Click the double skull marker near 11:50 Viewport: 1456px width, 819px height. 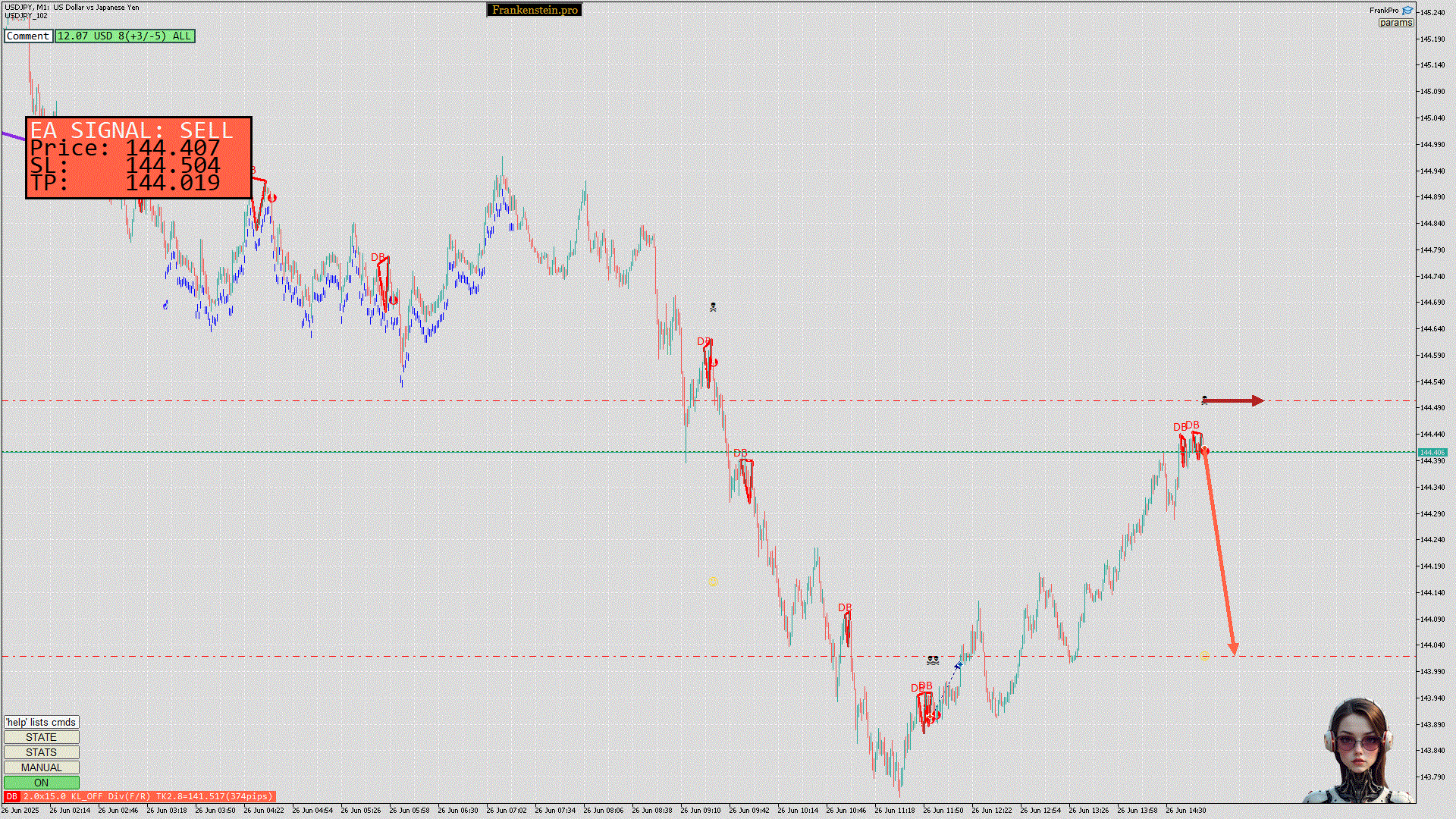click(933, 661)
